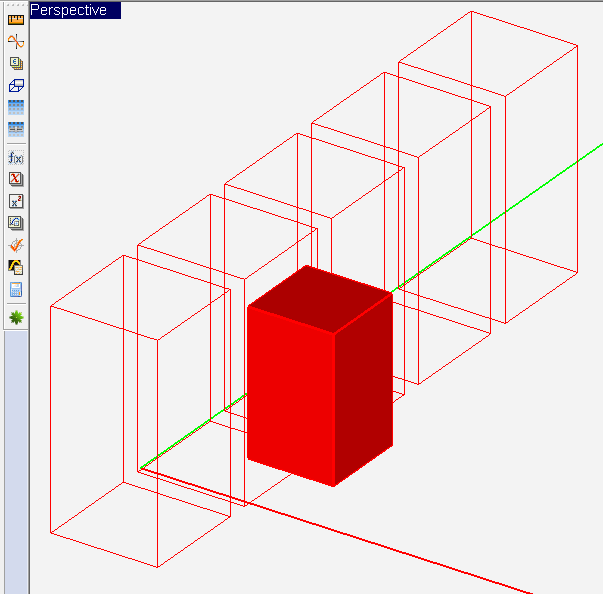Open the f(x) formula tool

coord(16,157)
